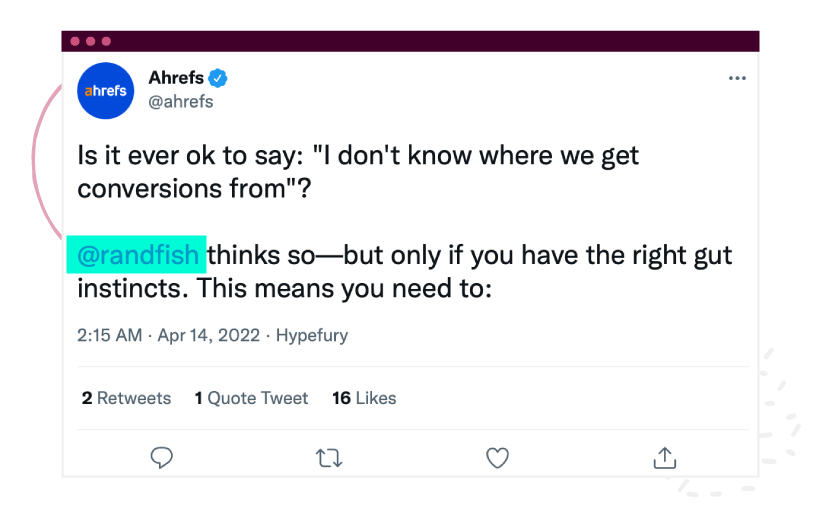
Task: Click the Hypefury source label
Action: point(311,336)
